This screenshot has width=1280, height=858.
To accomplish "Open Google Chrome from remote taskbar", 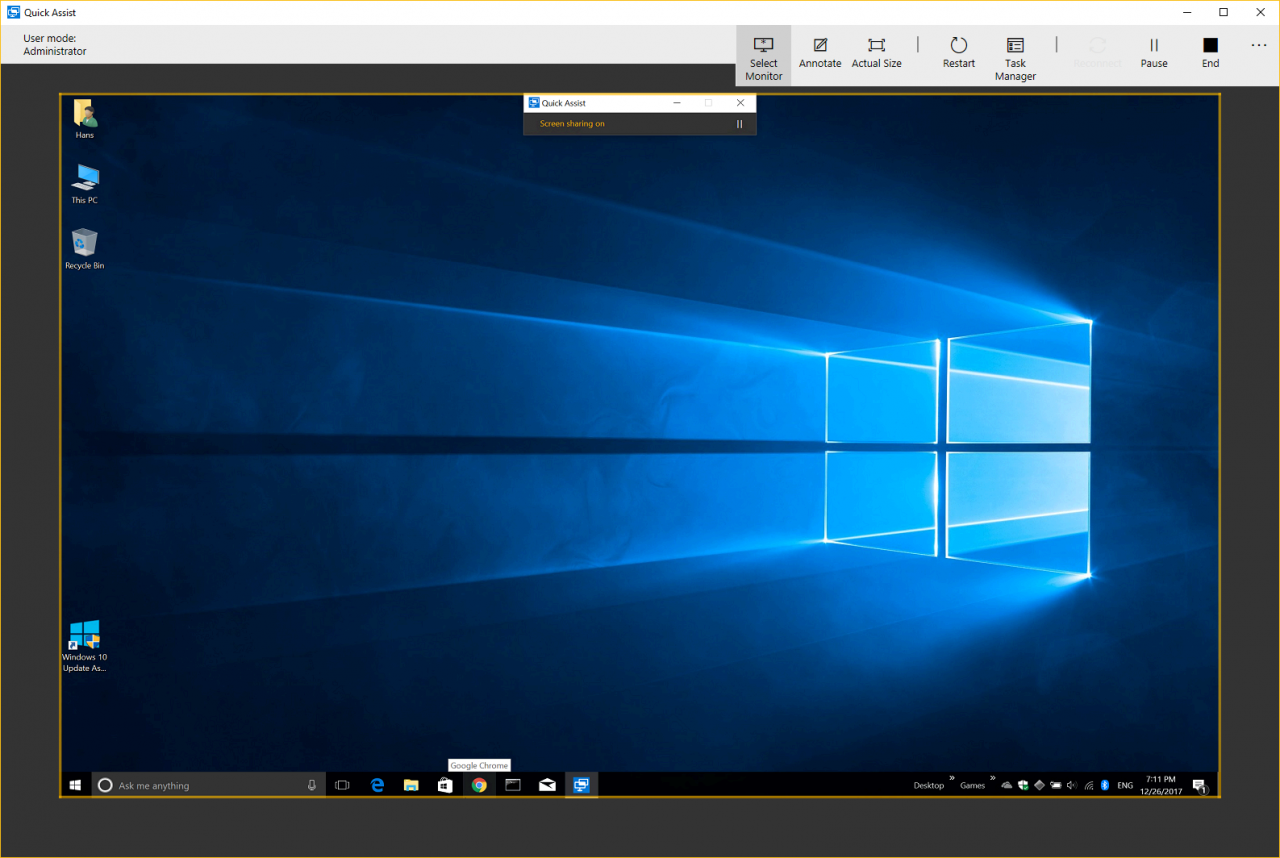I will tap(478, 785).
